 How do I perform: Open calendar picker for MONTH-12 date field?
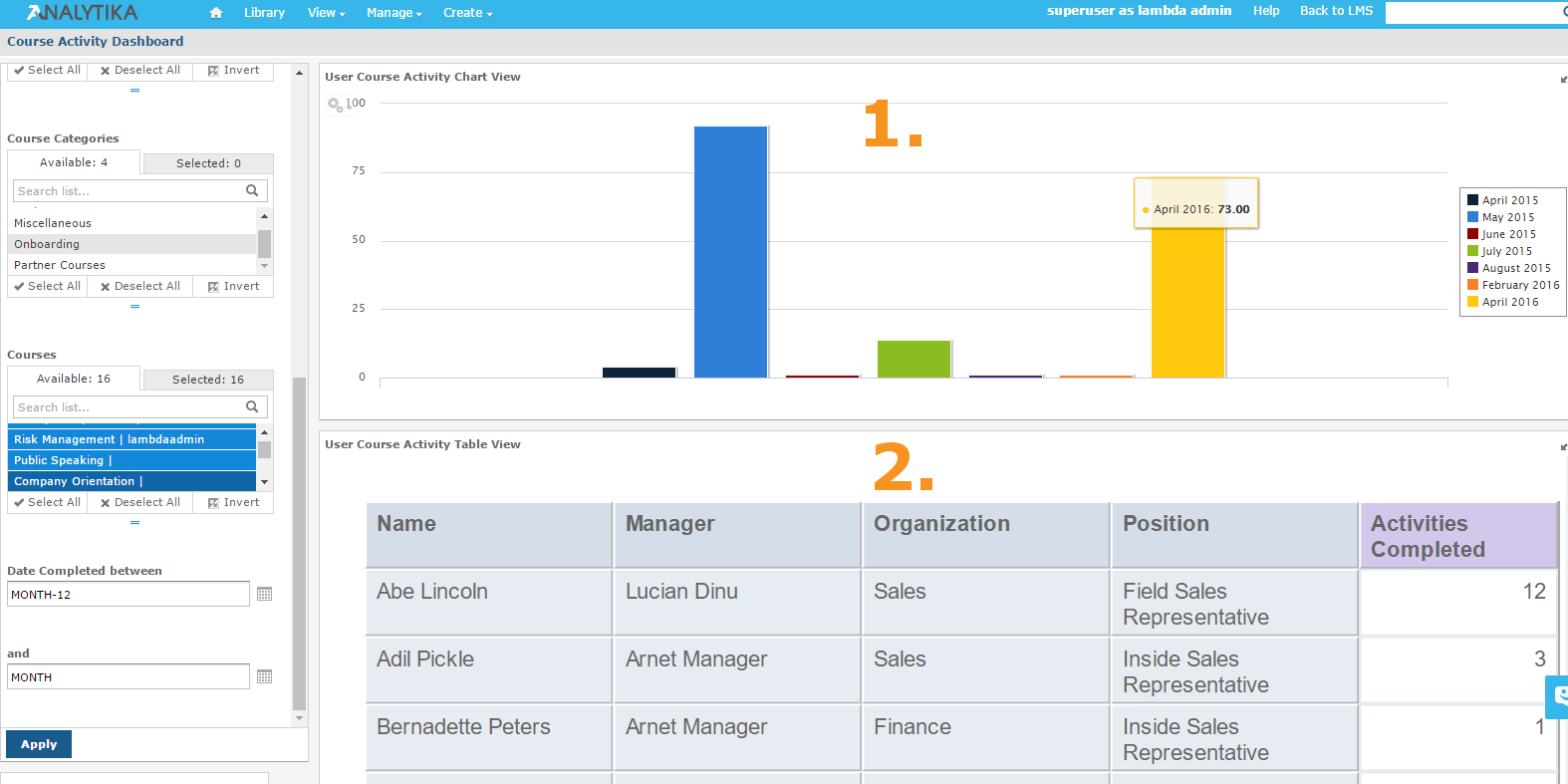[264, 594]
